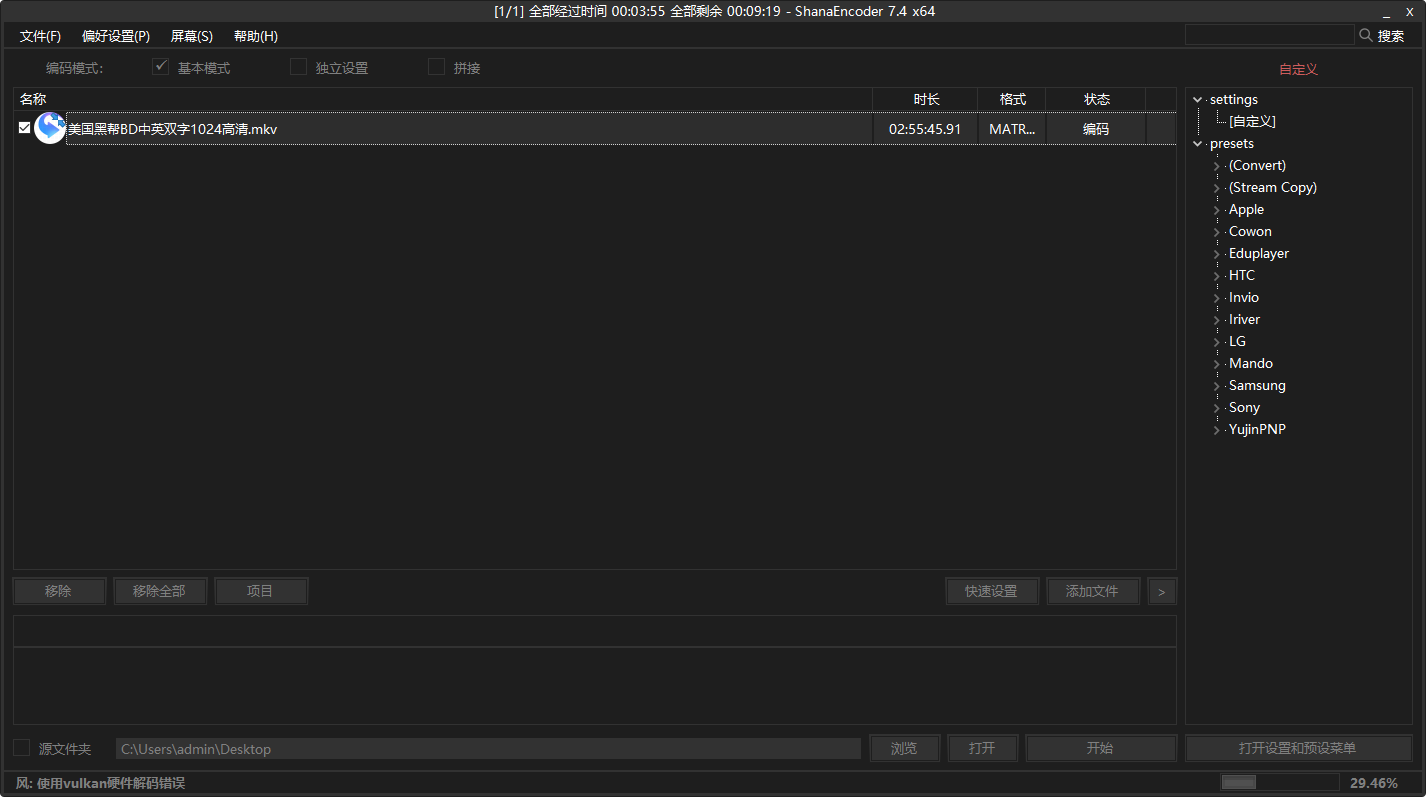Click the preset search input field
The width and height of the screenshot is (1426, 797).
pos(1270,35)
